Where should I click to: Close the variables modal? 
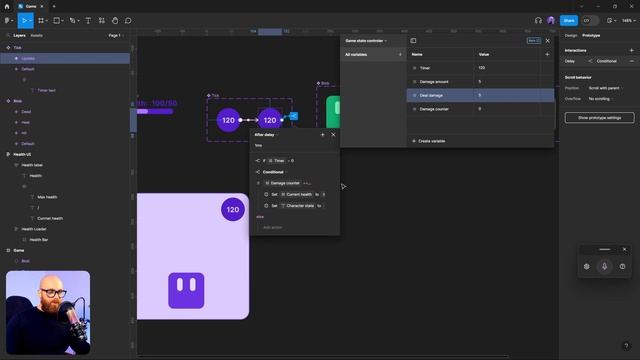[x=547, y=41]
